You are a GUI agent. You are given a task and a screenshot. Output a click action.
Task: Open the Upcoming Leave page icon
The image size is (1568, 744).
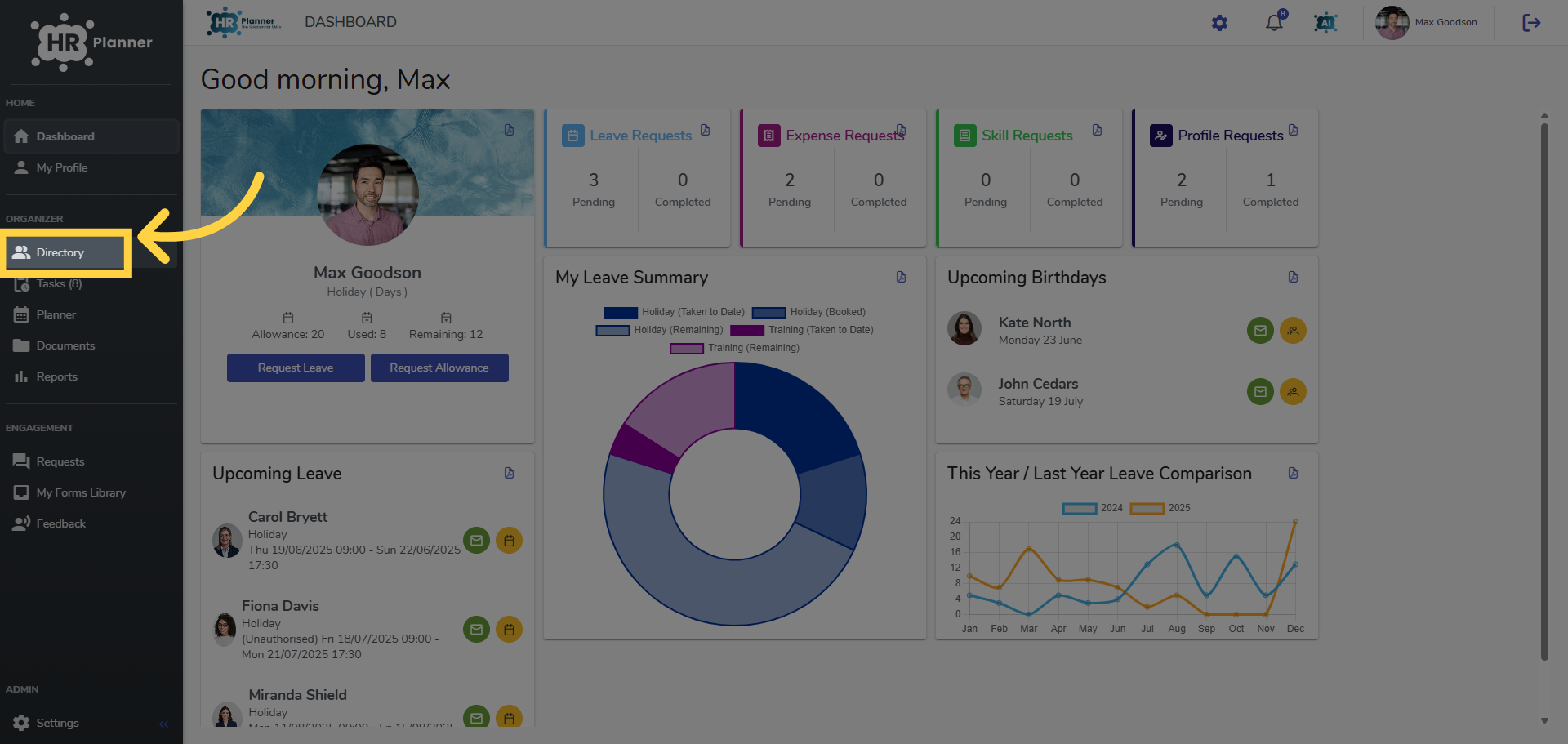tap(510, 473)
